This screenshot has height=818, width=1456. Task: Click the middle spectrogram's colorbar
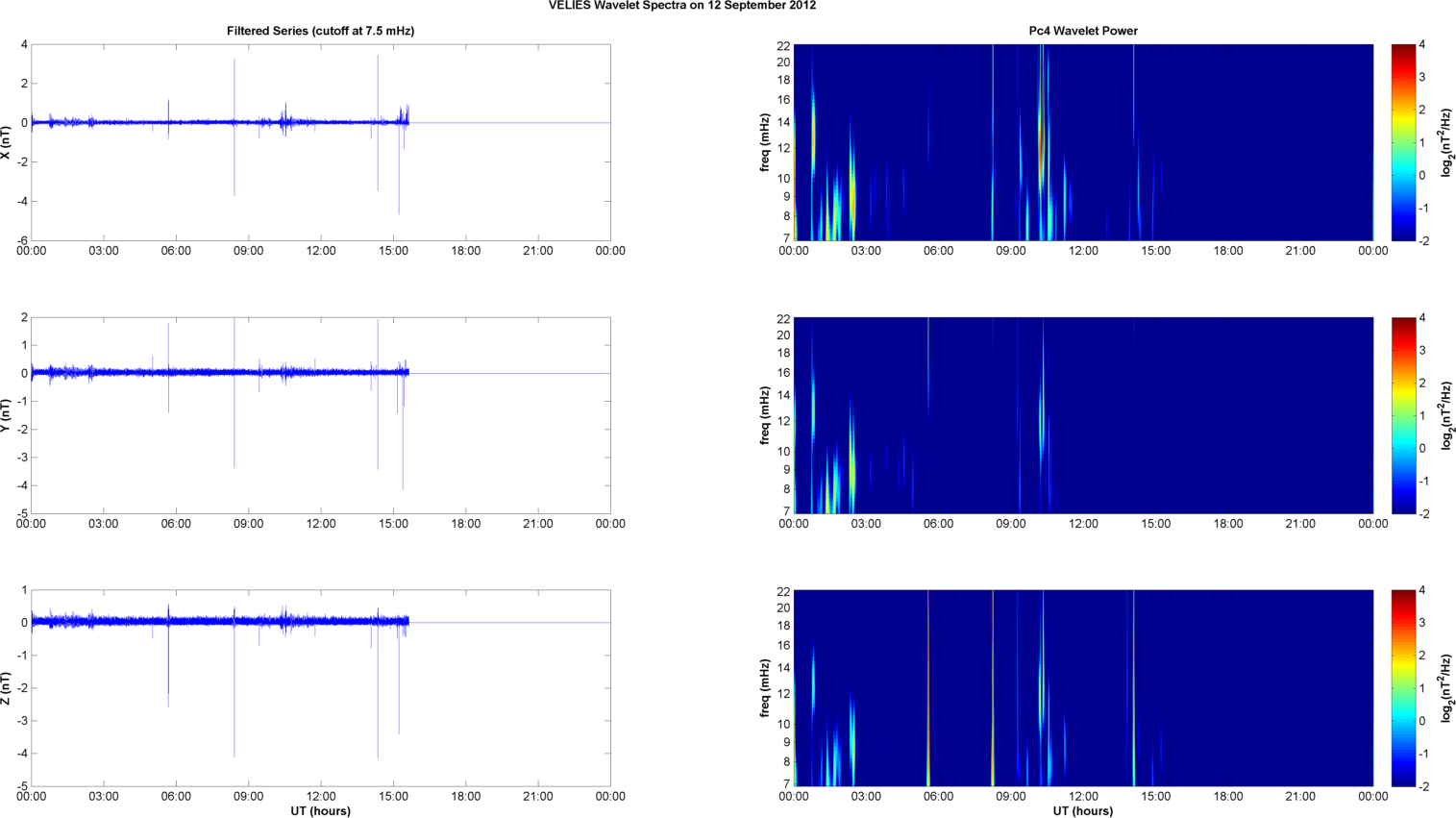tap(1403, 415)
